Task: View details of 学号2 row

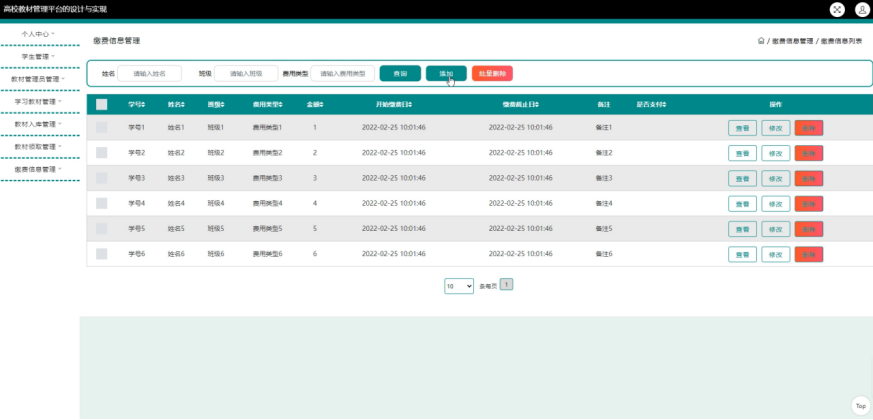Action: coord(742,153)
